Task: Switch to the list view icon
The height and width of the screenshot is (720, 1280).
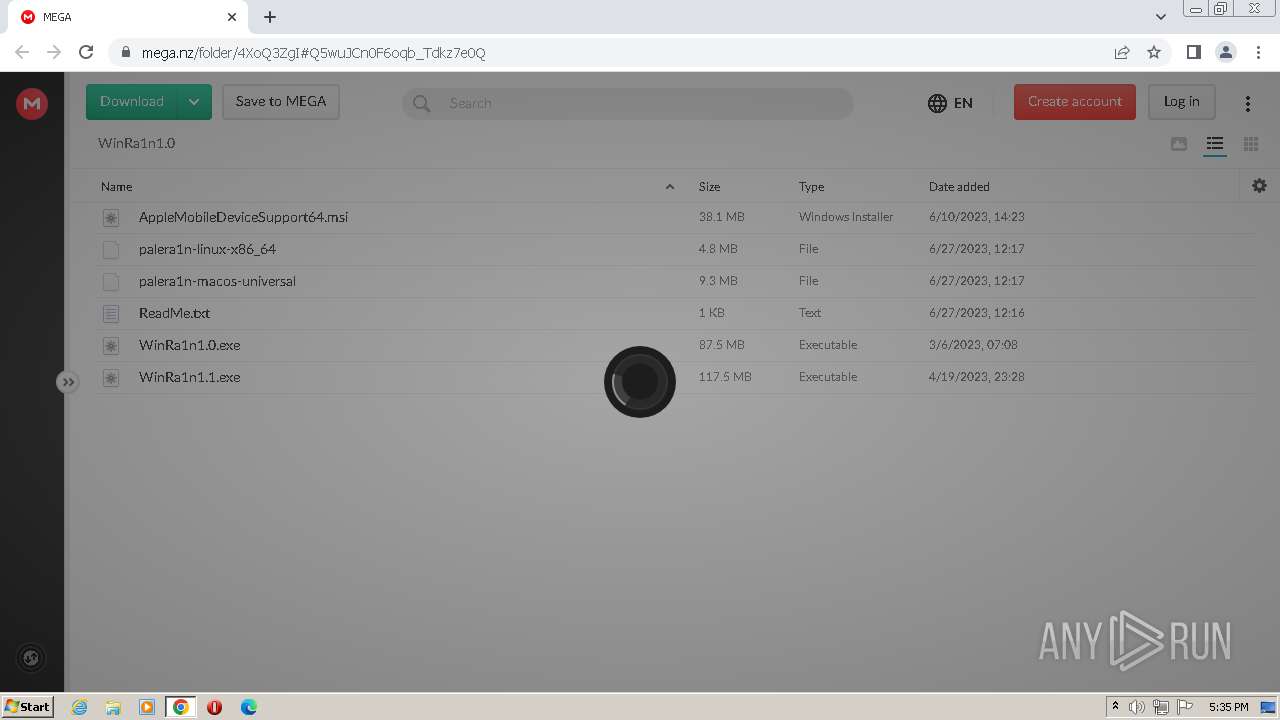Action: (x=1215, y=144)
